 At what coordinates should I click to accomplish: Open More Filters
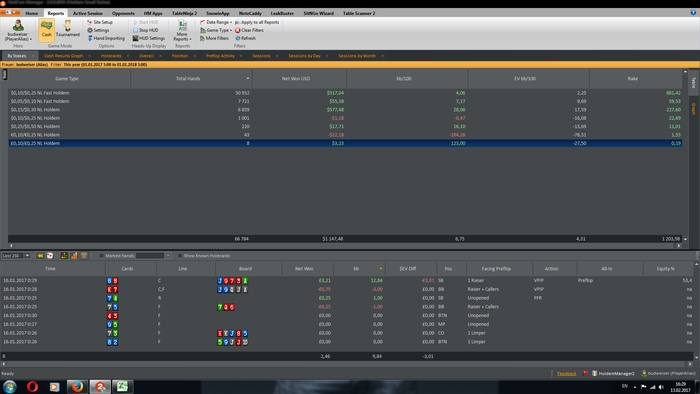tap(214, 38)
